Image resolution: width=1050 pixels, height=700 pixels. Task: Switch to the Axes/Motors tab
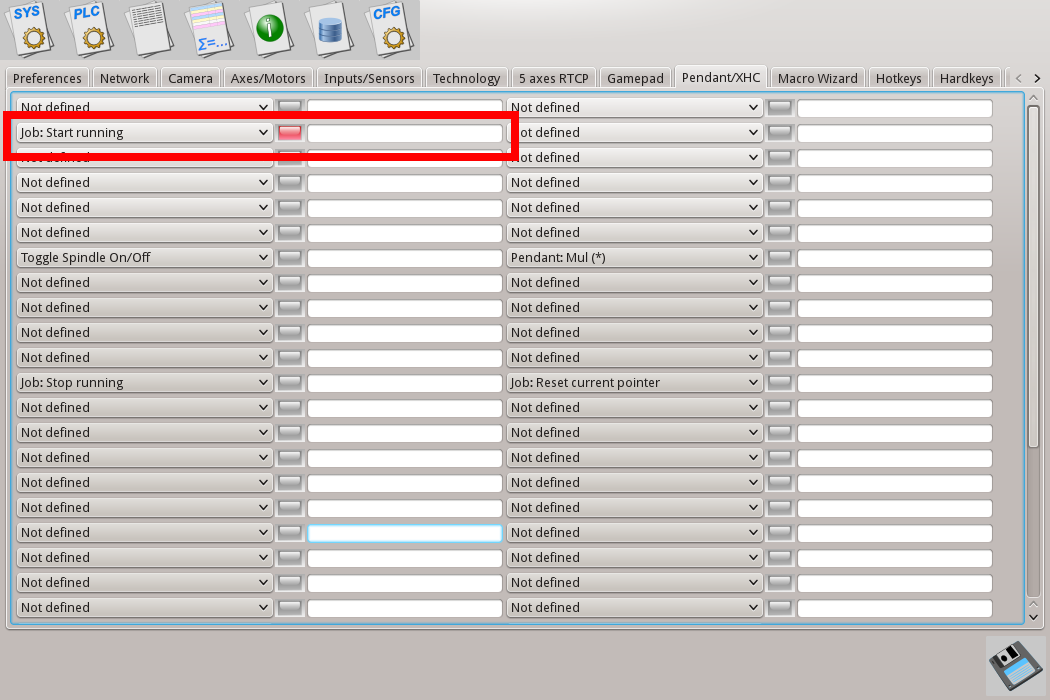tap(268, 78)
